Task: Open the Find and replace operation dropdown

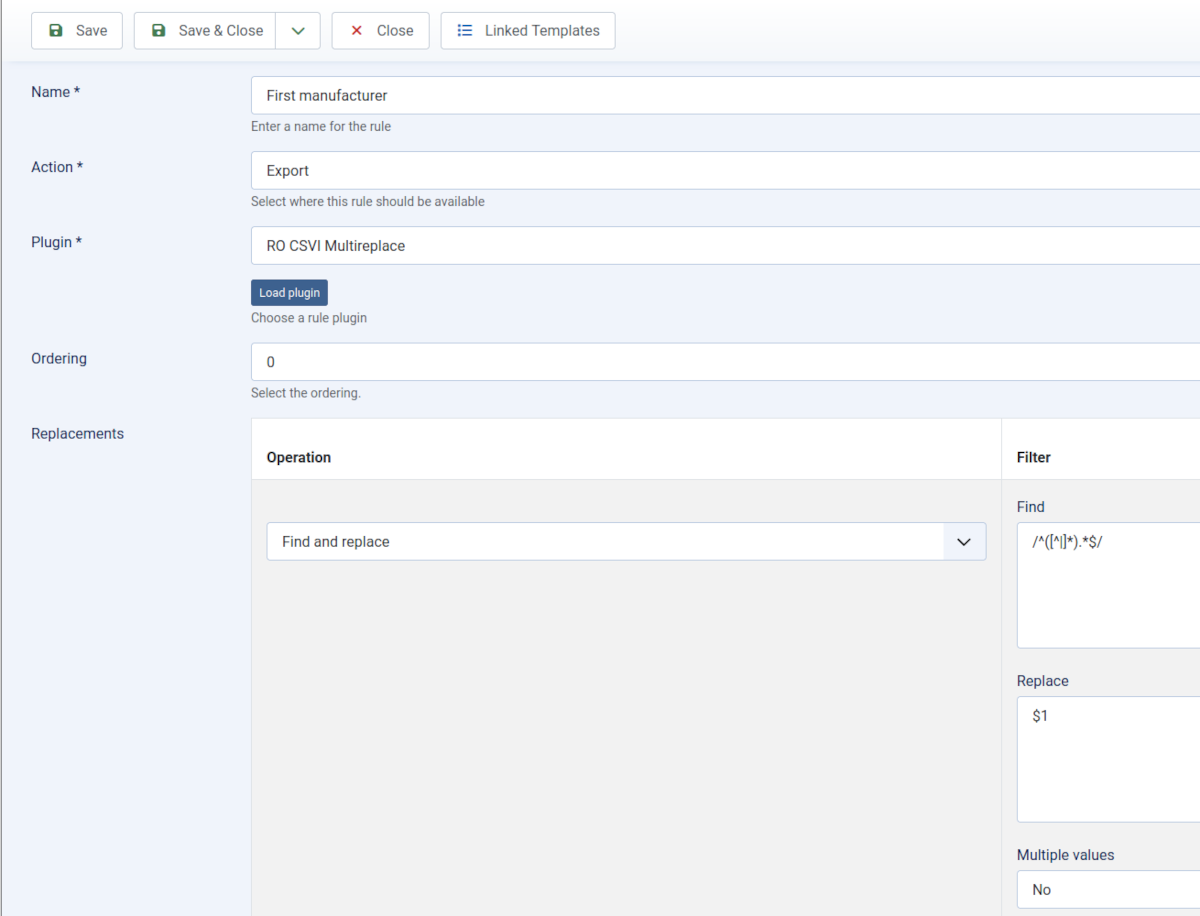Action: click(x=626, y=541)
